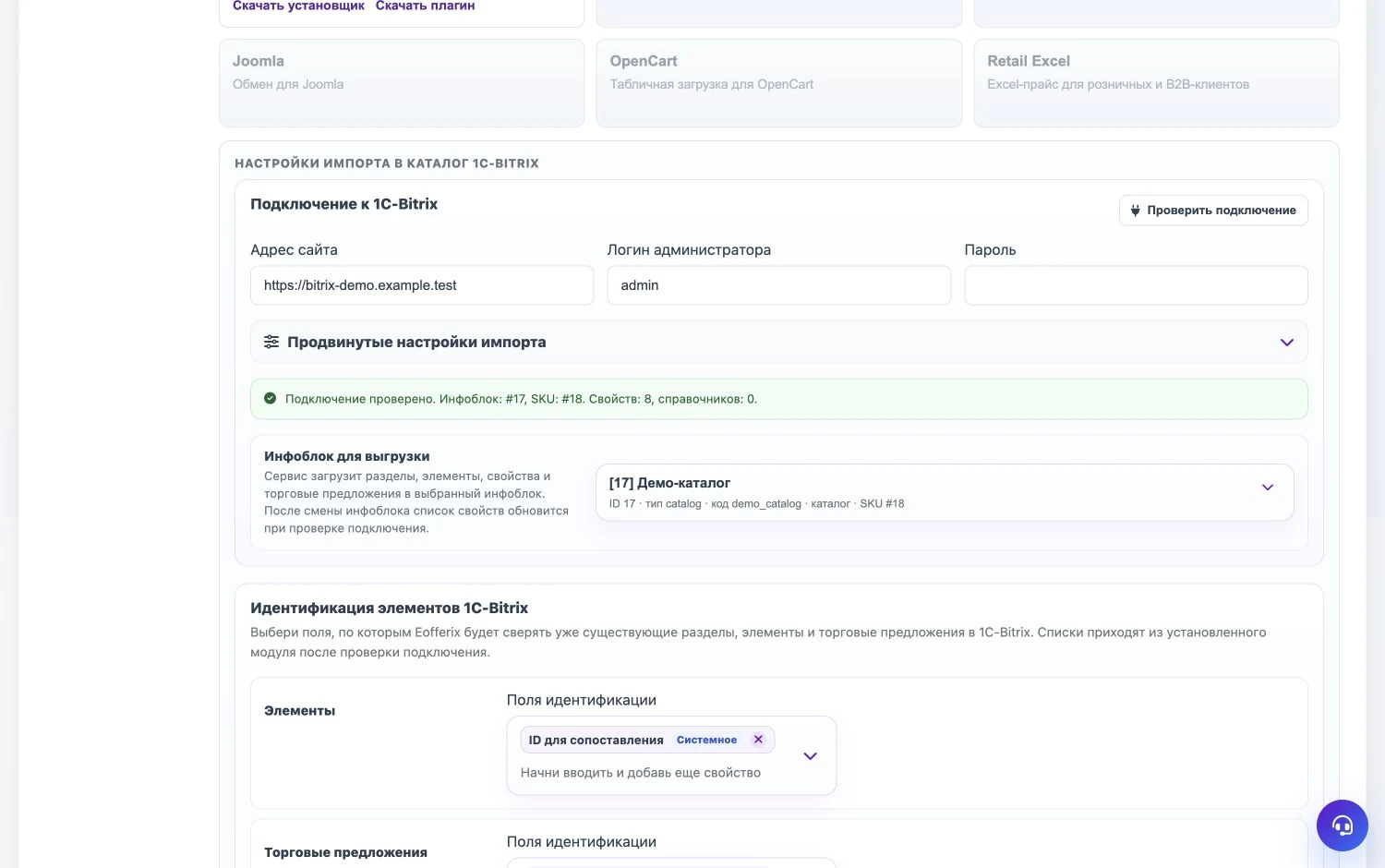Open the Демо-каталог infoblock dropdown
1385x868 pixels.
click(x=945, y=492)
